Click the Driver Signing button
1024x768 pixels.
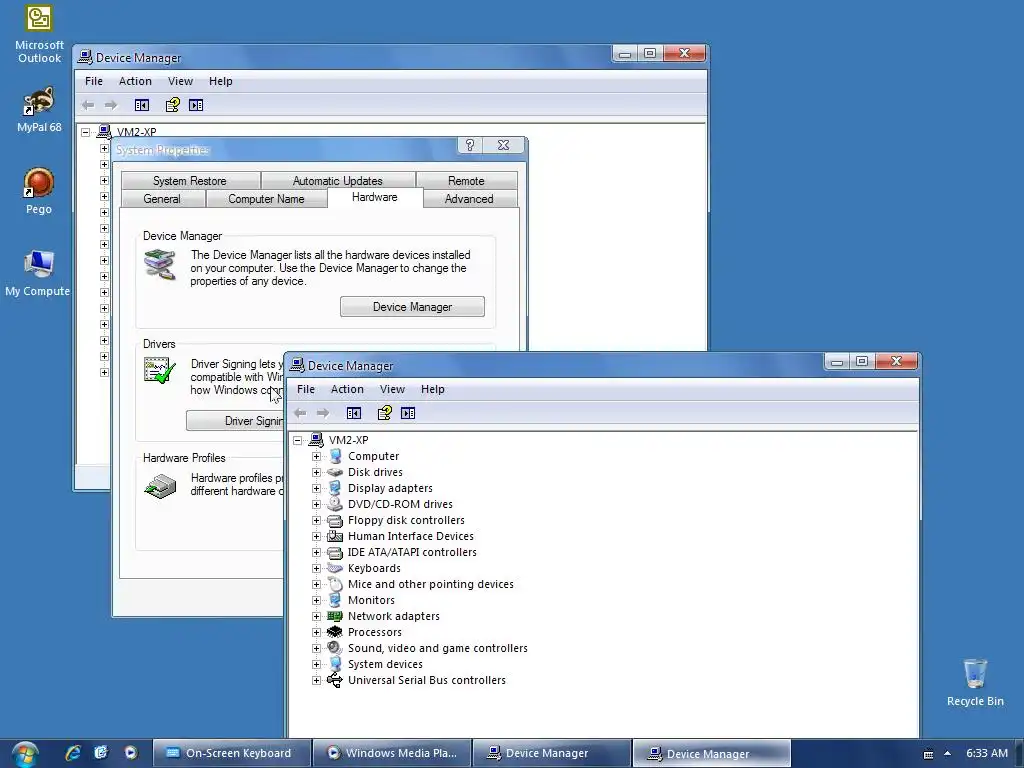235,421
